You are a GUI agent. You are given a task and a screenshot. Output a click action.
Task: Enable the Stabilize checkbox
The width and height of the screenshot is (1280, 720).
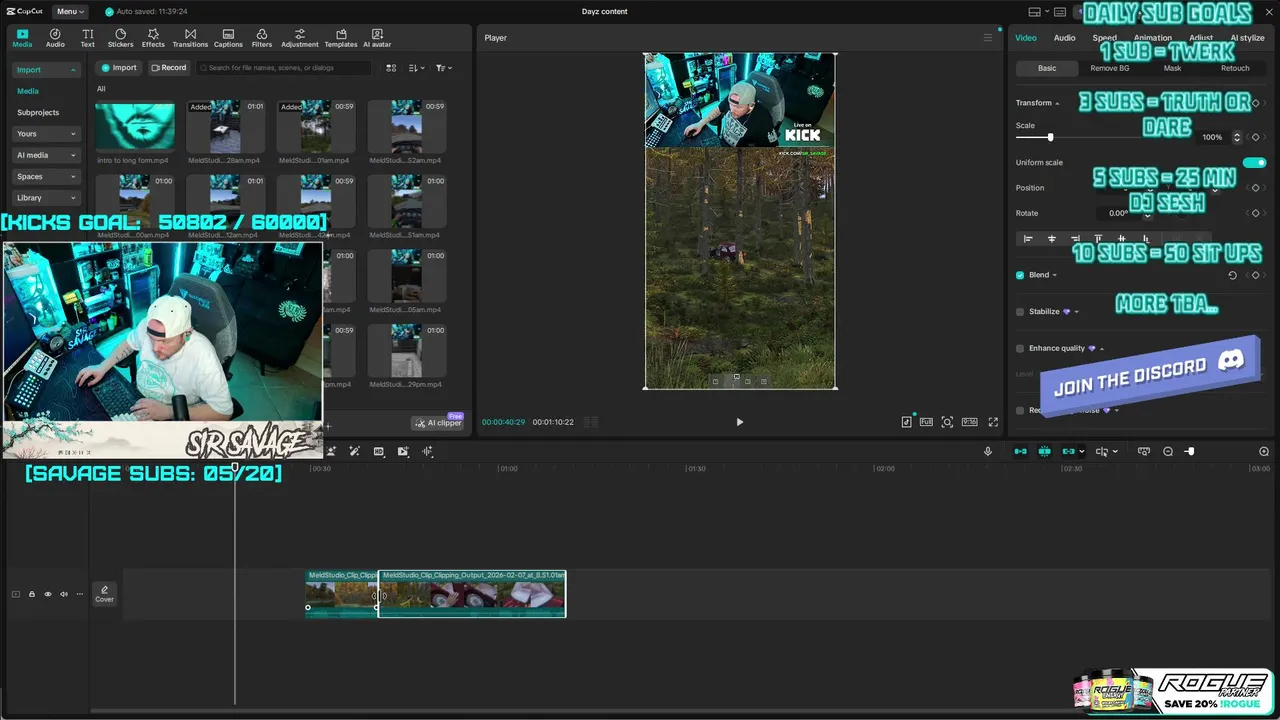(x=1020, y=312)
